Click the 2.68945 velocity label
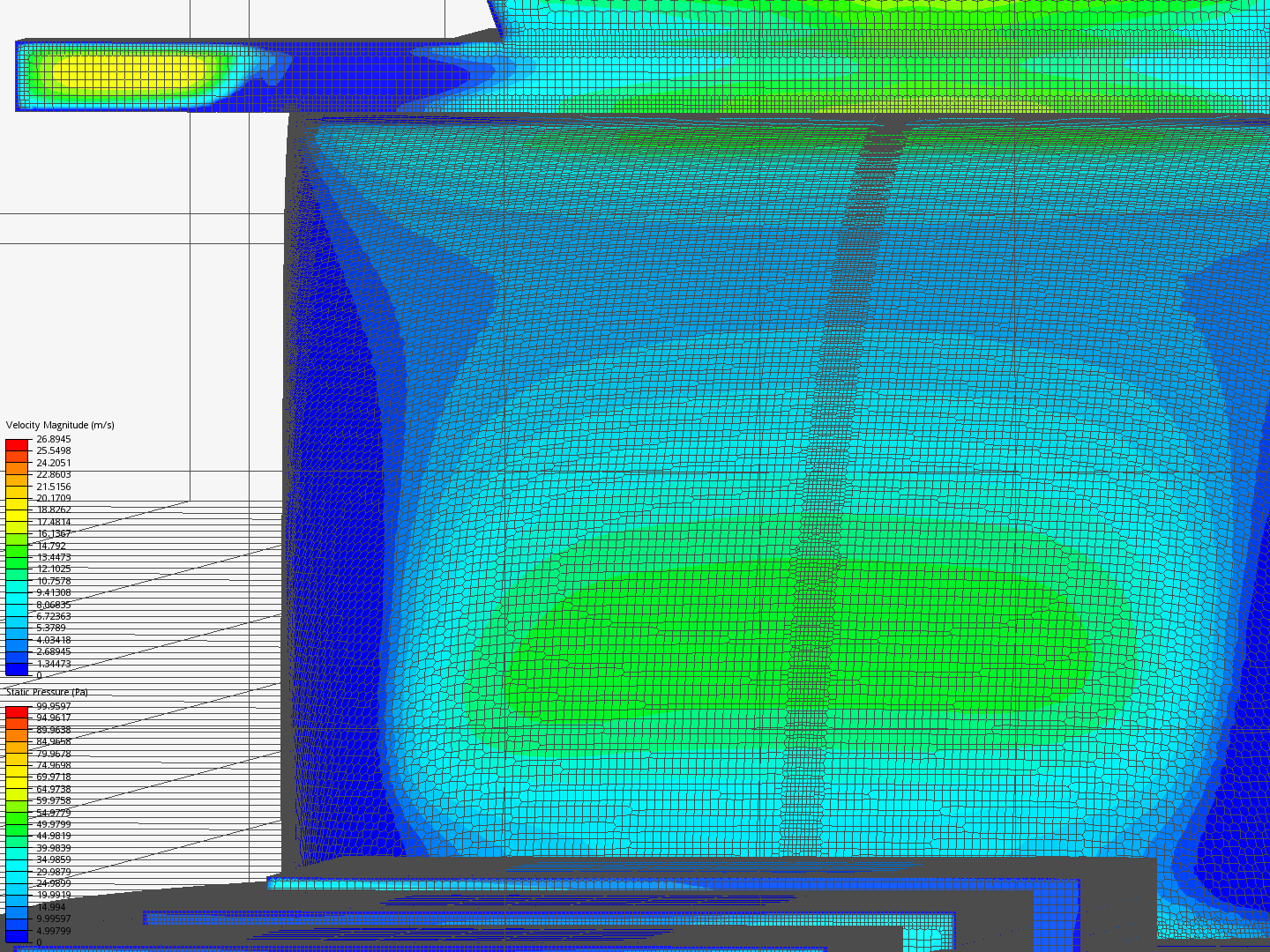The width and height of the screenshot is (1270, 952). point(54,651)
